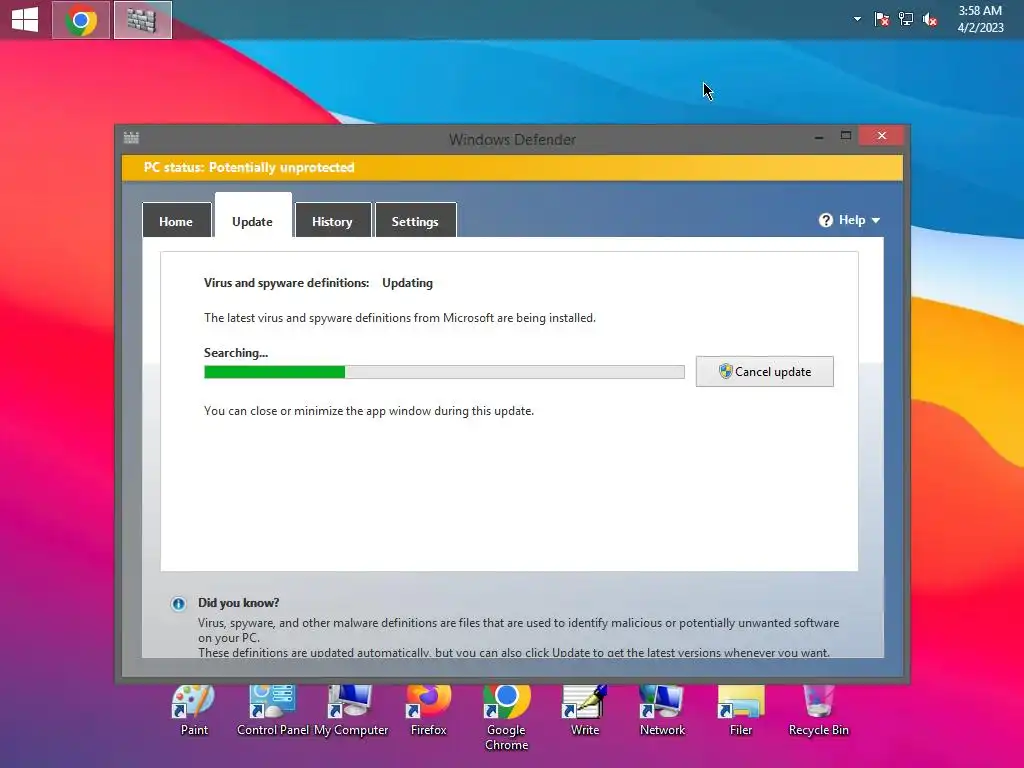Maximize the Windows Defender window

point(846,136)
